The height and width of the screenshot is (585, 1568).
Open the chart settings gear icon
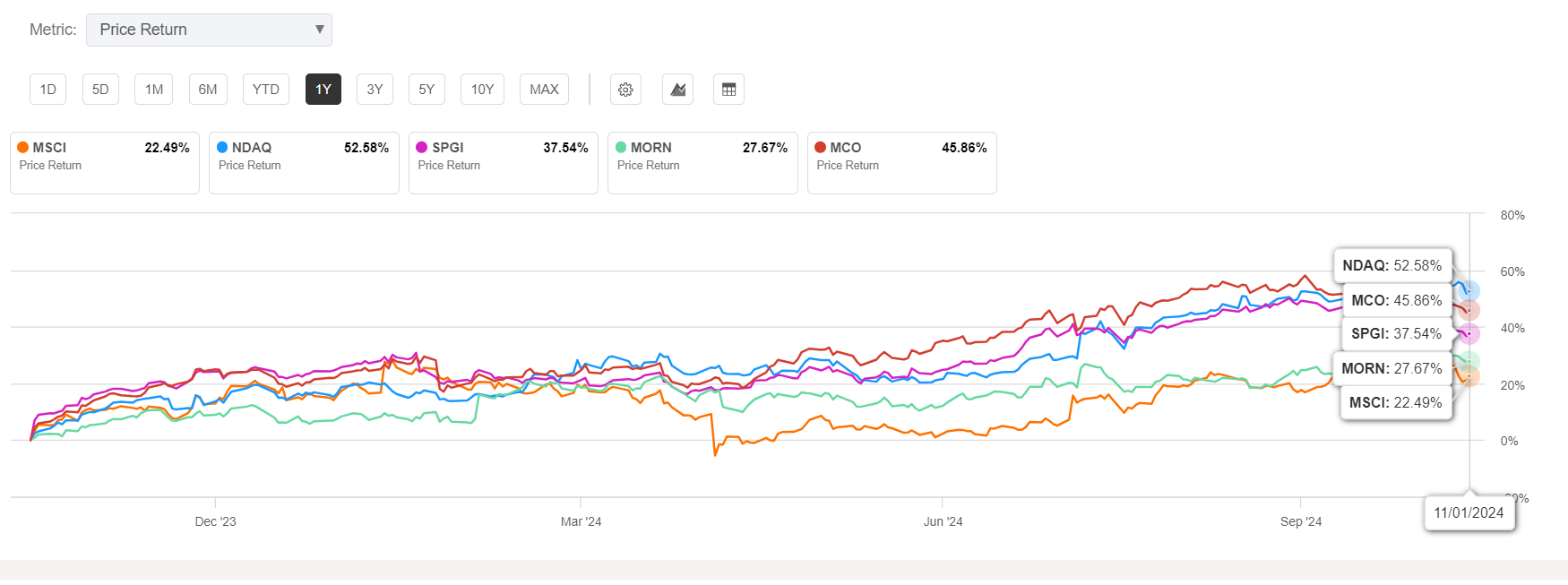click(x=625, y=90)
